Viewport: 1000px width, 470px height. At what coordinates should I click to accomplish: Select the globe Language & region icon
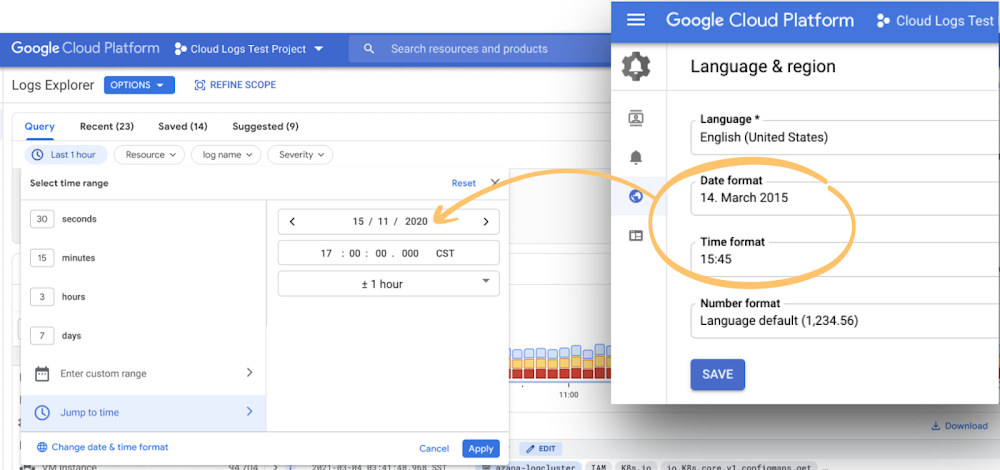click(x=636, y=196)
